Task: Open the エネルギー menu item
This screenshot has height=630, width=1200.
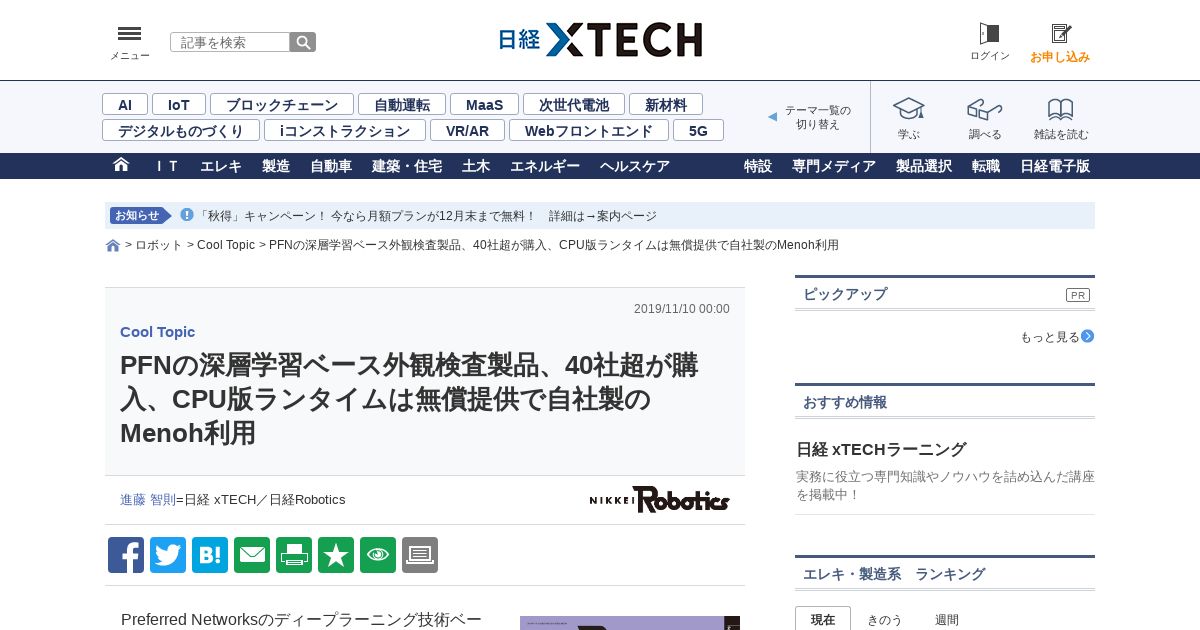Action: (545, 166)
